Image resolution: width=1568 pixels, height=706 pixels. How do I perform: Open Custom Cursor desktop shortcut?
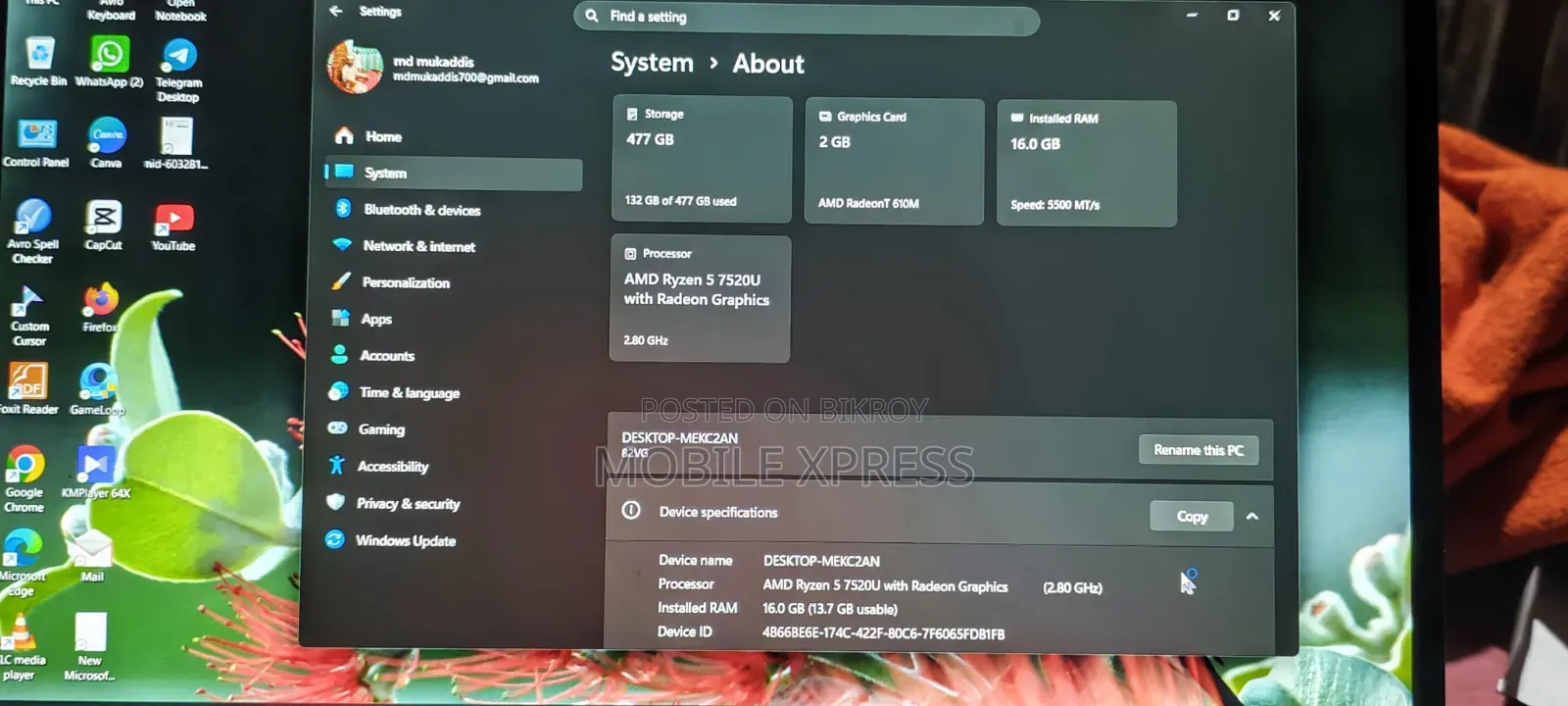tap(29, 316)
